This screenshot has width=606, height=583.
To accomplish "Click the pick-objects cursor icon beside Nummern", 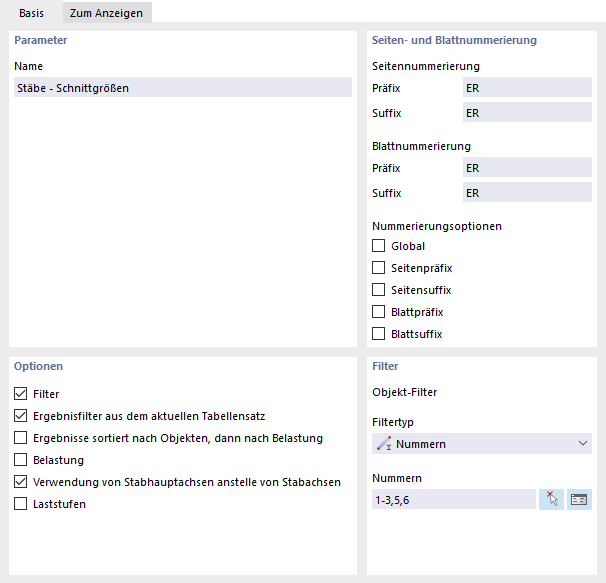I will click(x=551, y=499).
